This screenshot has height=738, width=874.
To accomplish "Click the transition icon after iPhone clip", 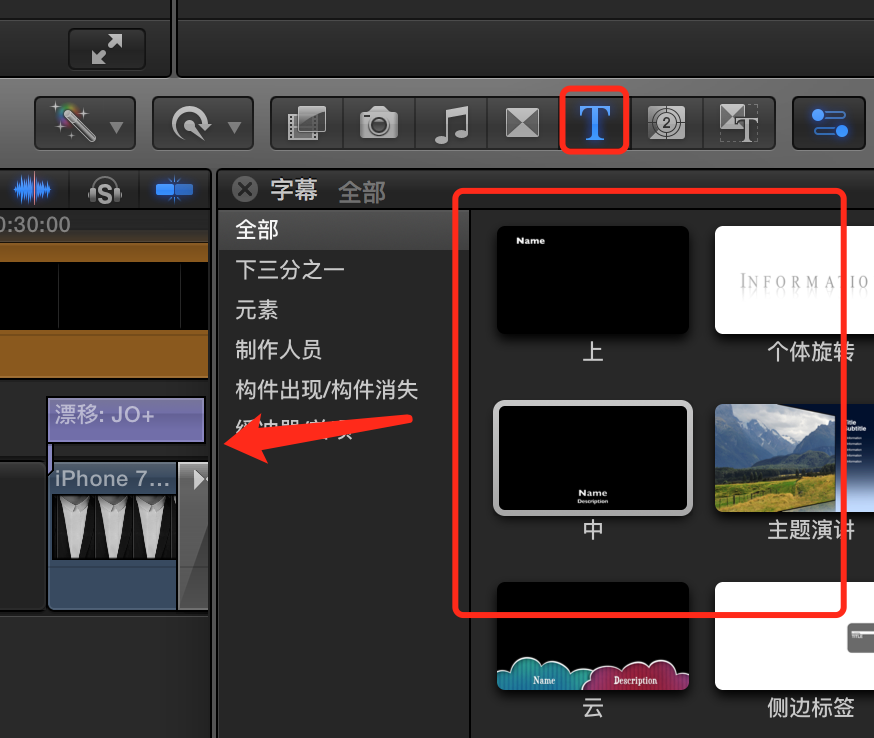I will pos(193,535).
